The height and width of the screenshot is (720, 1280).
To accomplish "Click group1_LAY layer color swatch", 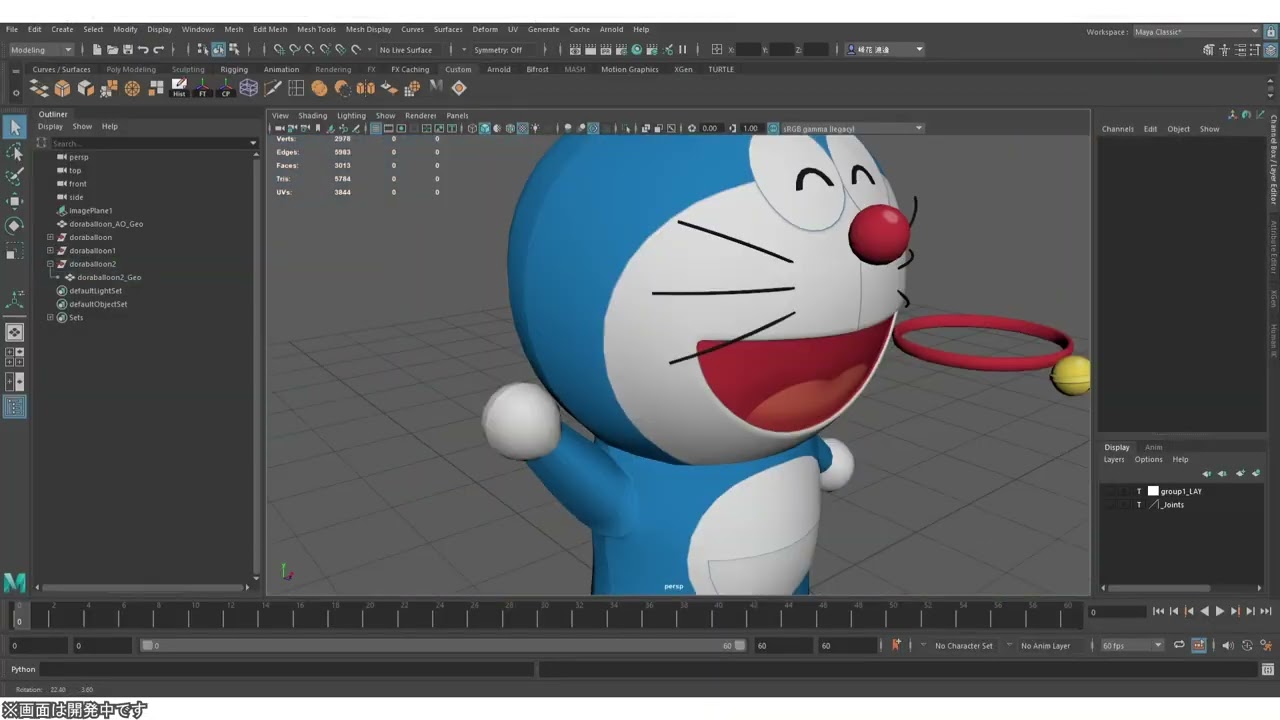I will tap(1152, 491).
